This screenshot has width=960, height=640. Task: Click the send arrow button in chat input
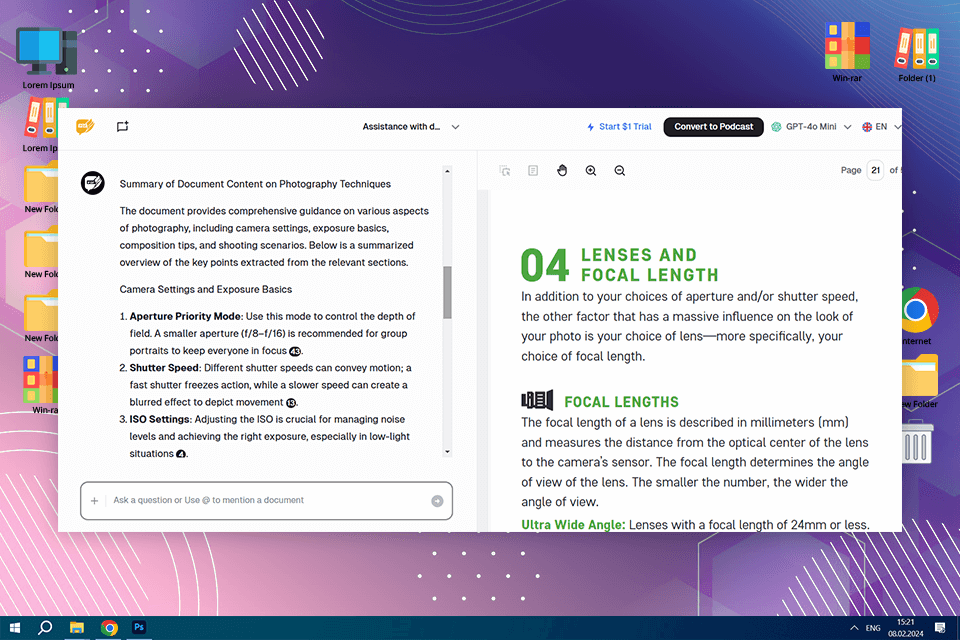pyautogui.click(x=437, y=501)
